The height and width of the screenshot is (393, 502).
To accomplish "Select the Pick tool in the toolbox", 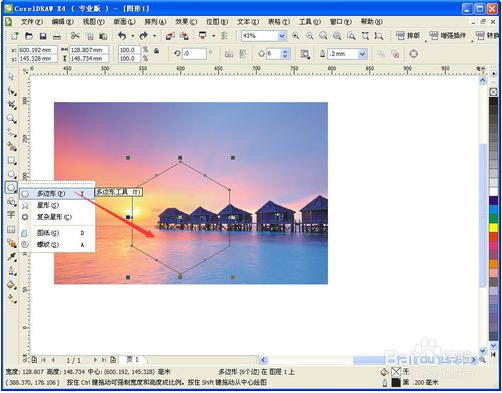I will 11,77.
